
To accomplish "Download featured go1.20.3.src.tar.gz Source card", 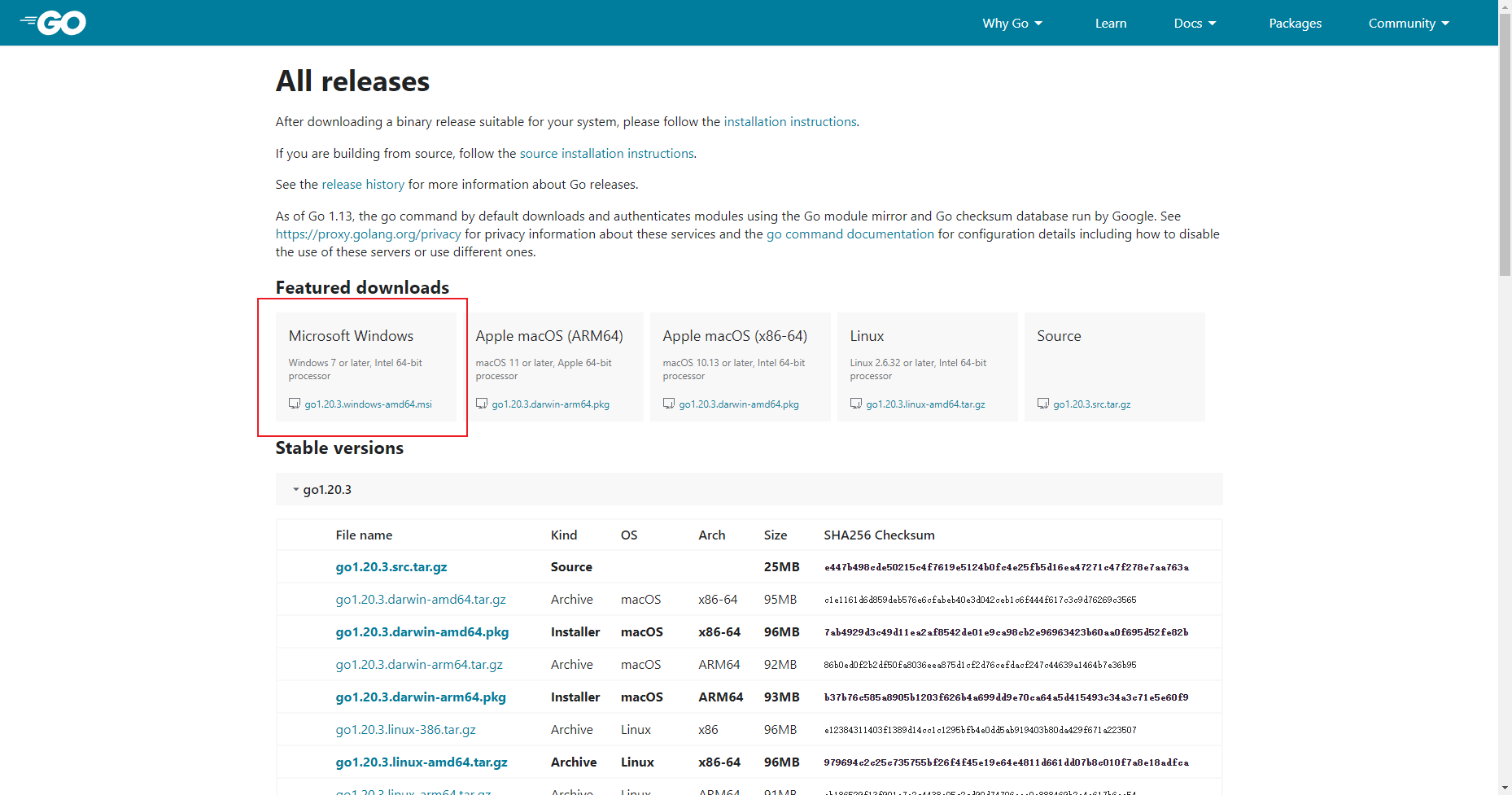I will click(x=1092, y=404).
